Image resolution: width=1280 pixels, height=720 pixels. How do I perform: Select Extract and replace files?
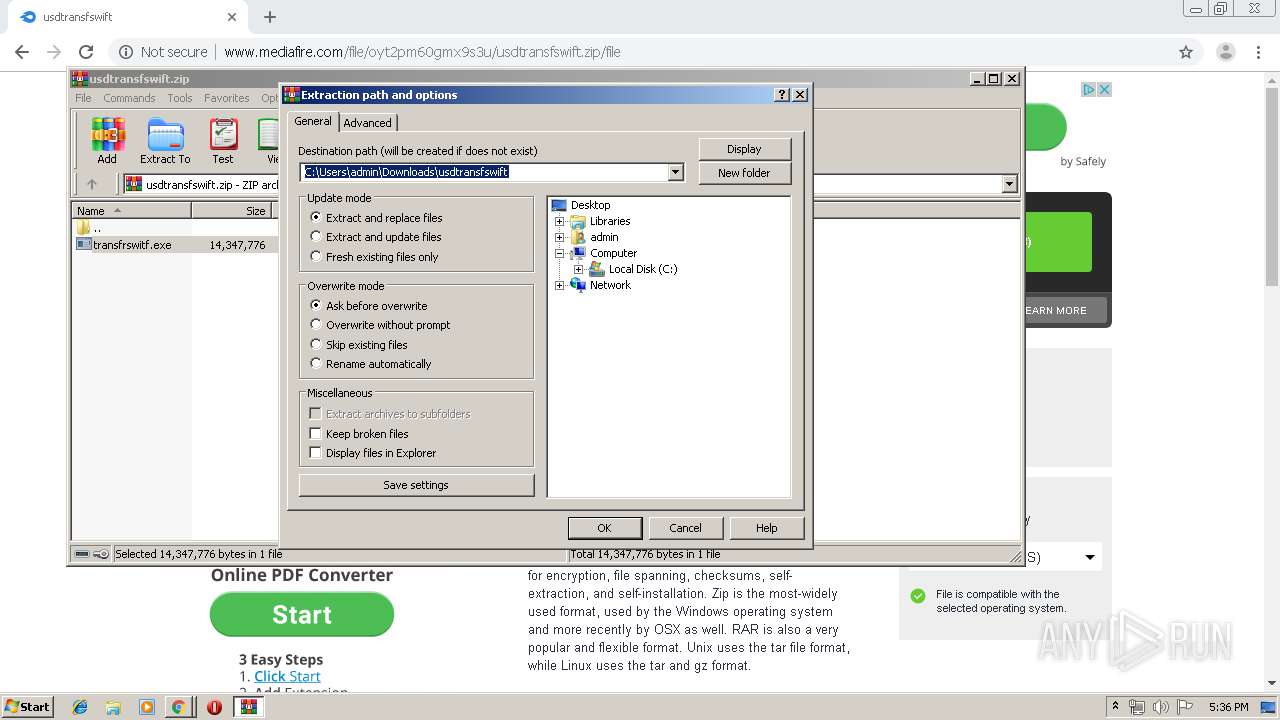pos(316,217)
